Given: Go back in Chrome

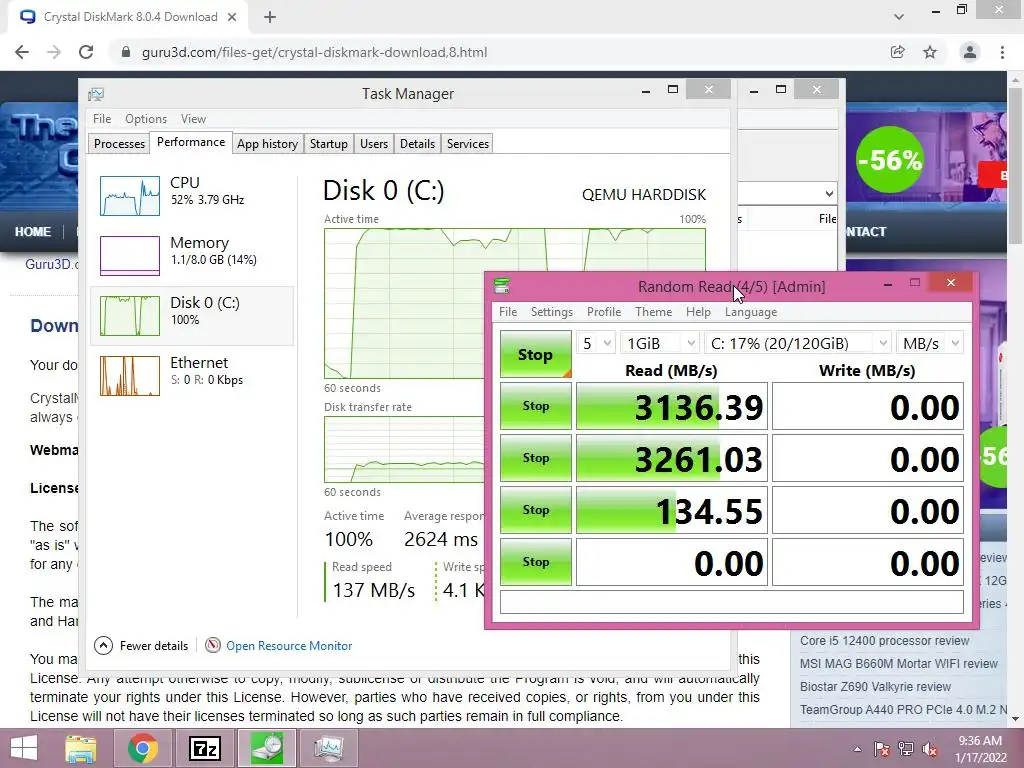Looking at the screenshot, I should 22,52.
